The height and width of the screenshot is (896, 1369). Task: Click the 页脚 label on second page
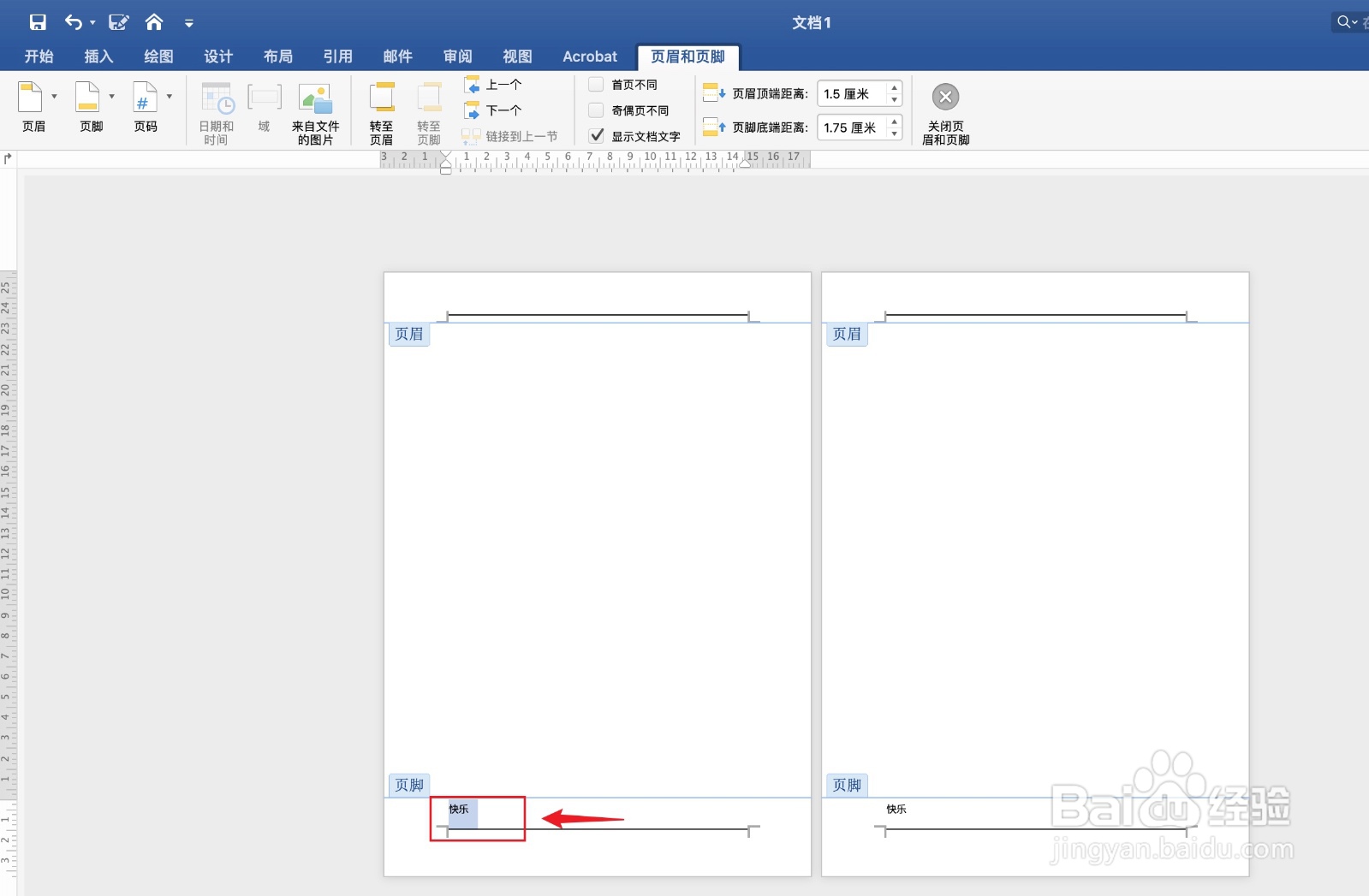[x=847, y=785]
